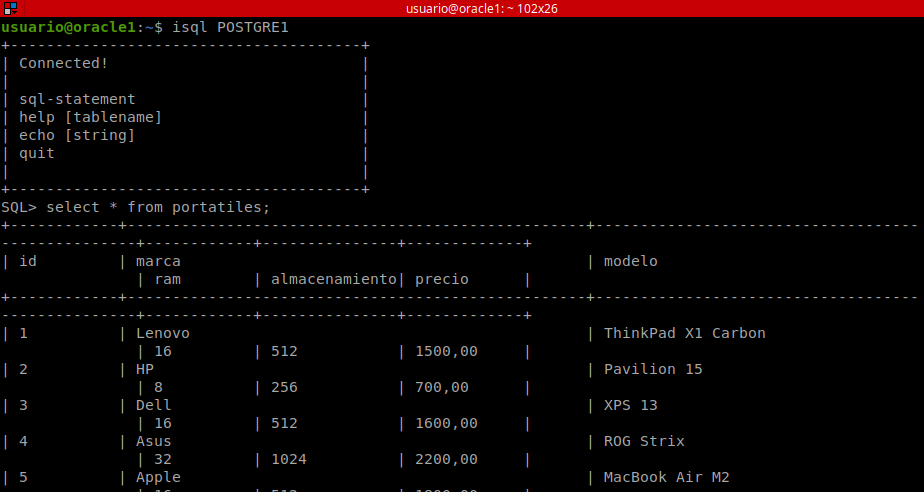Click the 'Asus' marca value
Viewport: 924px width, 492px height.
tap(154, 441)
